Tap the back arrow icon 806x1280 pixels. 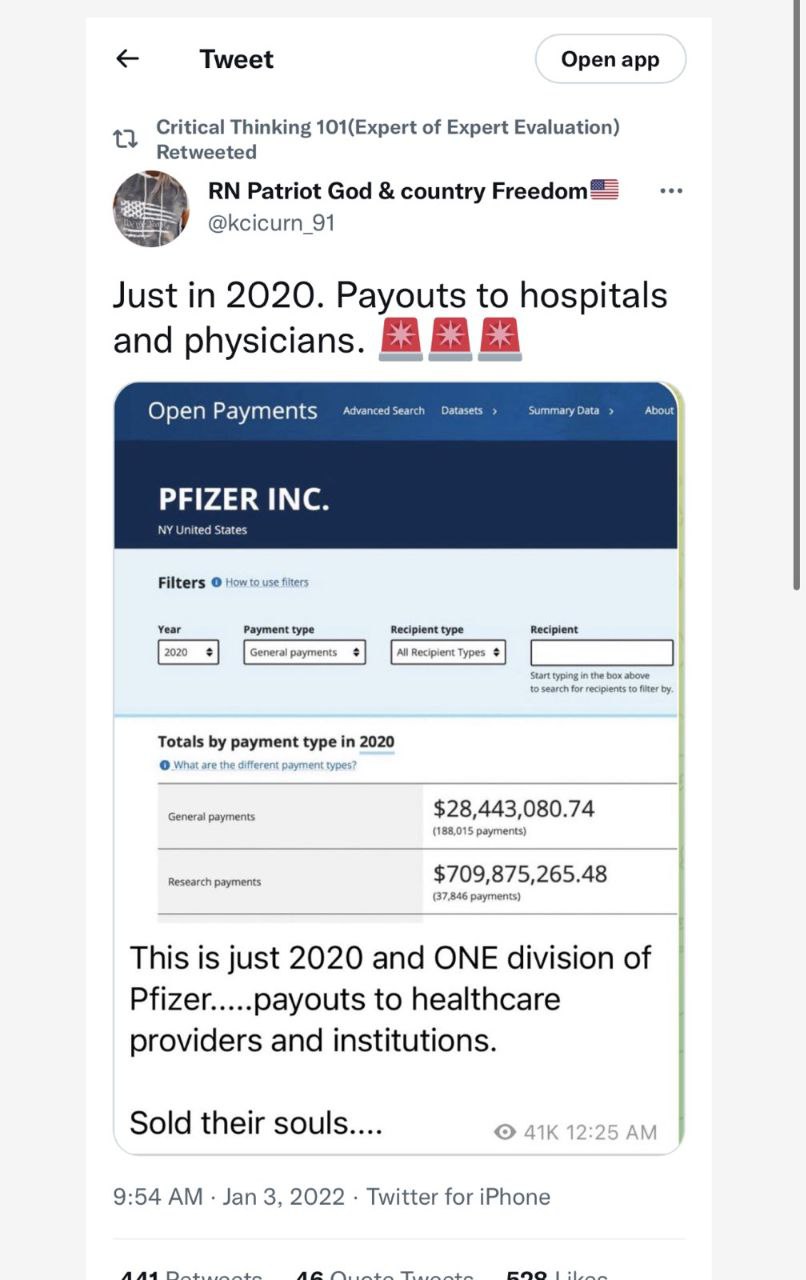pos(127,59)
